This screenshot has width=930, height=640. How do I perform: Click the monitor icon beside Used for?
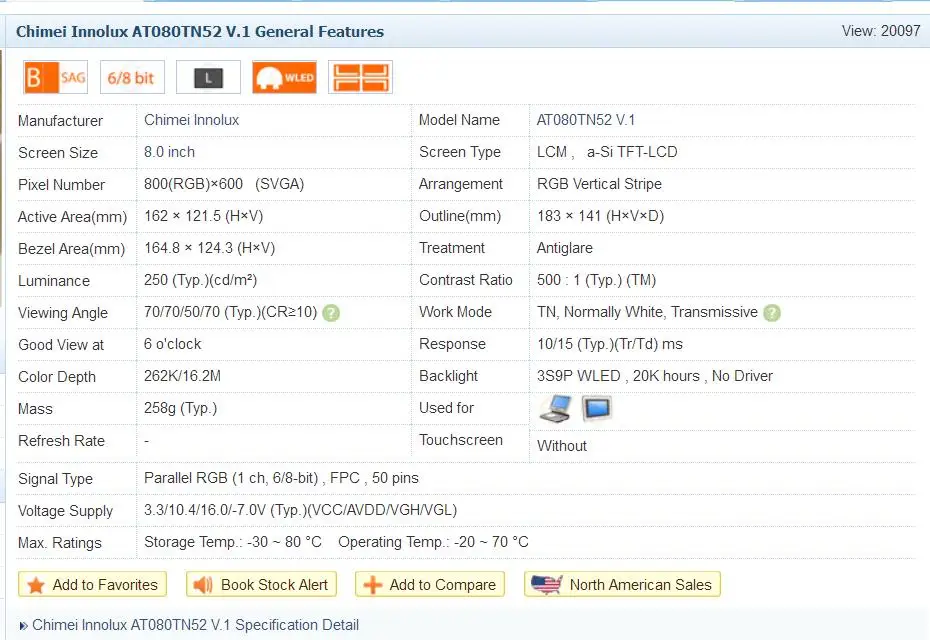597,408
